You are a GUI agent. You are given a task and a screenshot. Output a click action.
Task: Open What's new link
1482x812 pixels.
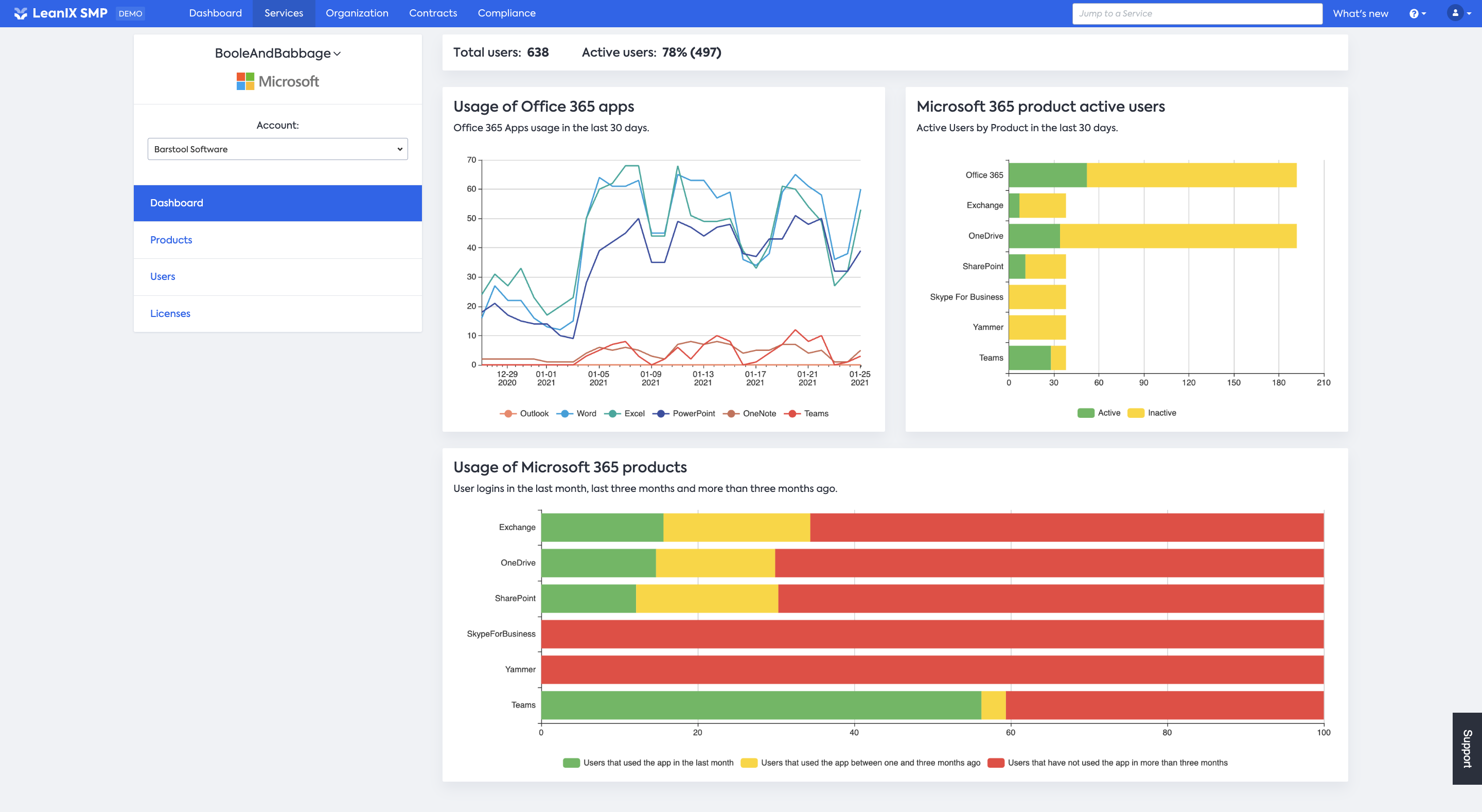click(1360, 13)
